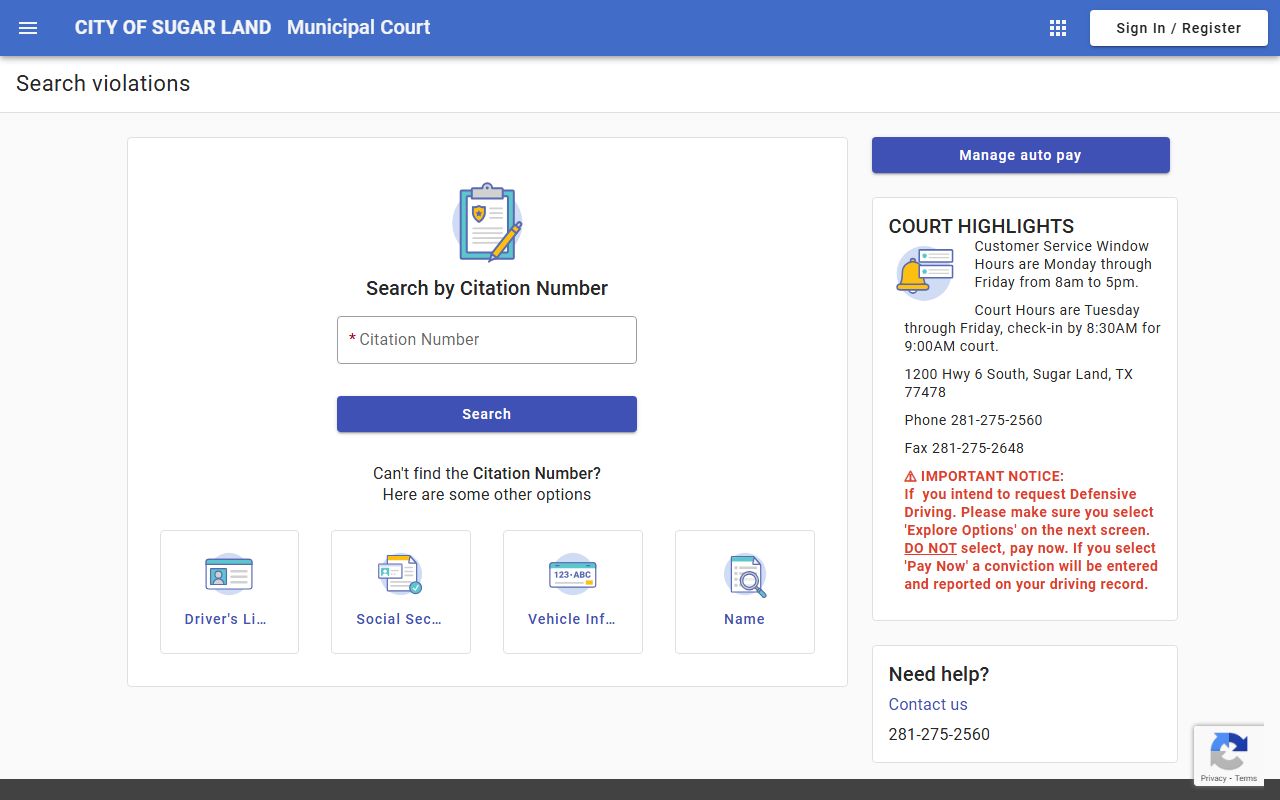The image size is (1280, 800).
Task: Search by Driver's License card
Action: point(229,592)
